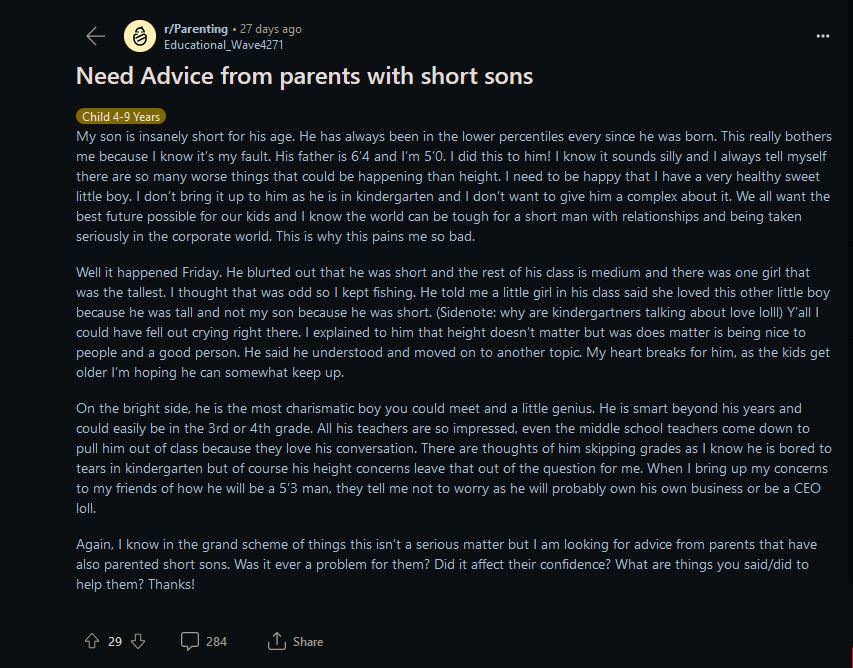Viewport: 853px width, 668px height.
Task: Open the post overflow menu with three dots
Action: click(822, 35)
